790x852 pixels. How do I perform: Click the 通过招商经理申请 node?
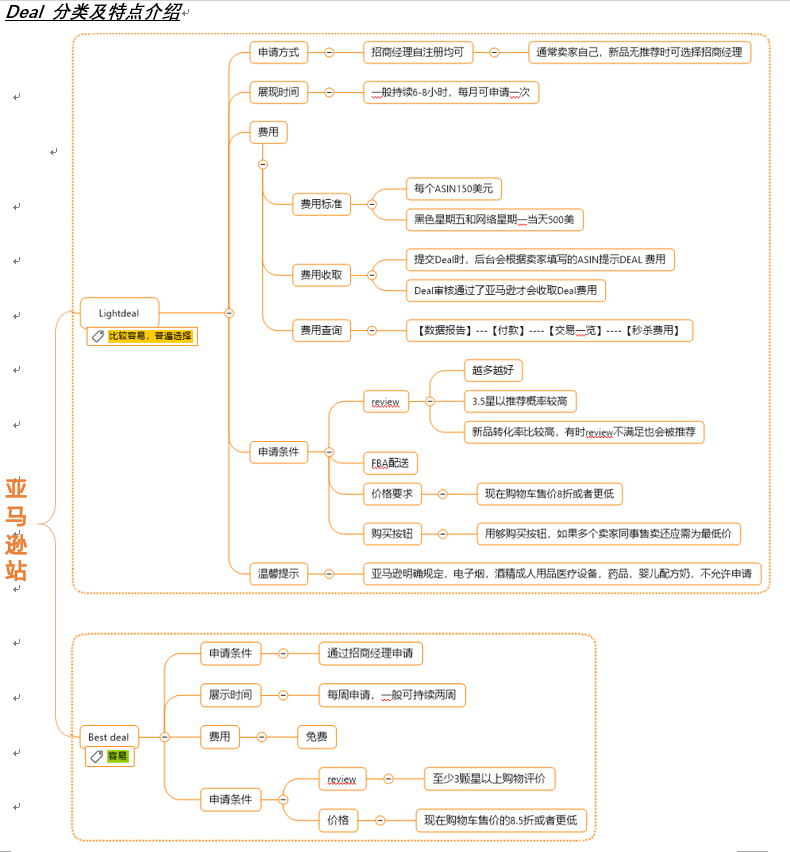(x=371, y=654)
